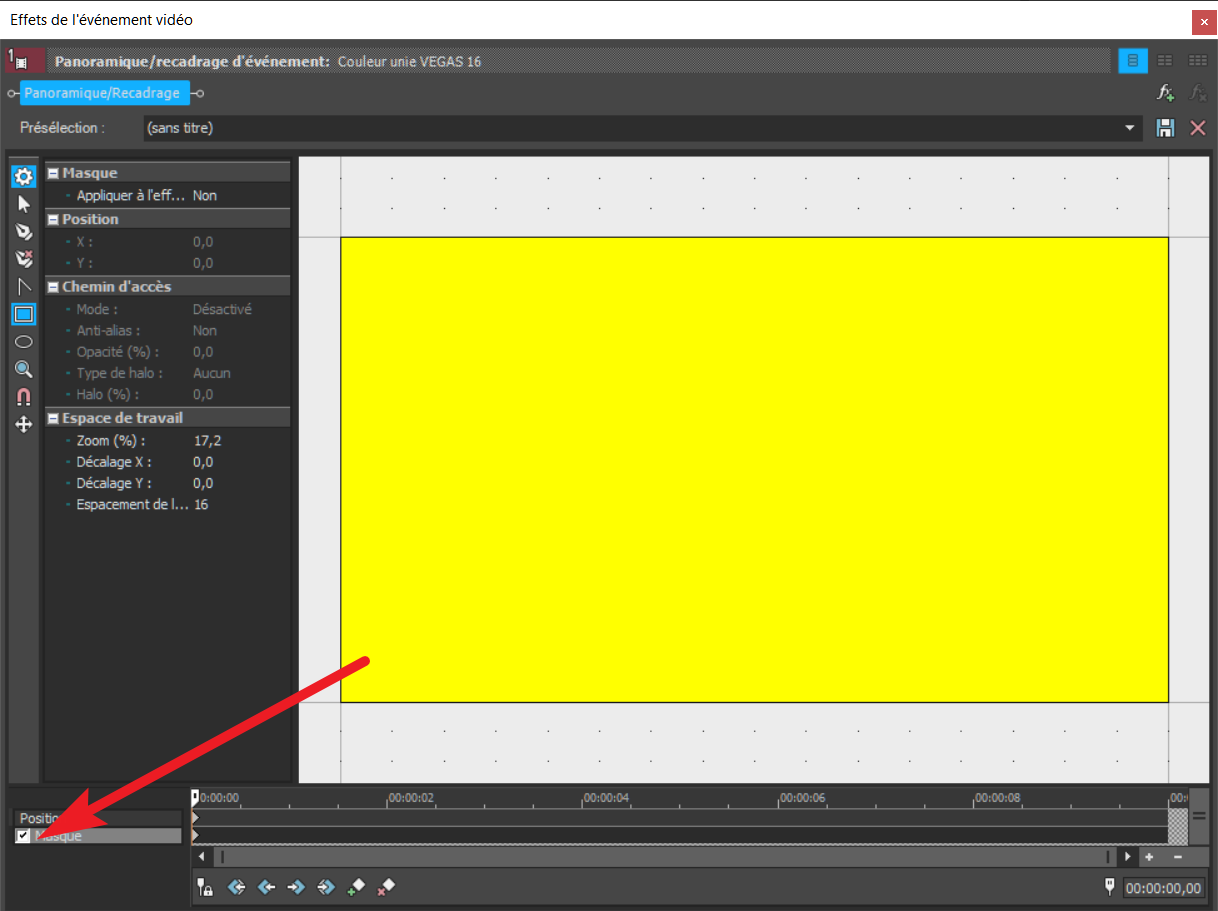
Task: Open the Présélection dropdown arrow
Action: click(1131, 128)
